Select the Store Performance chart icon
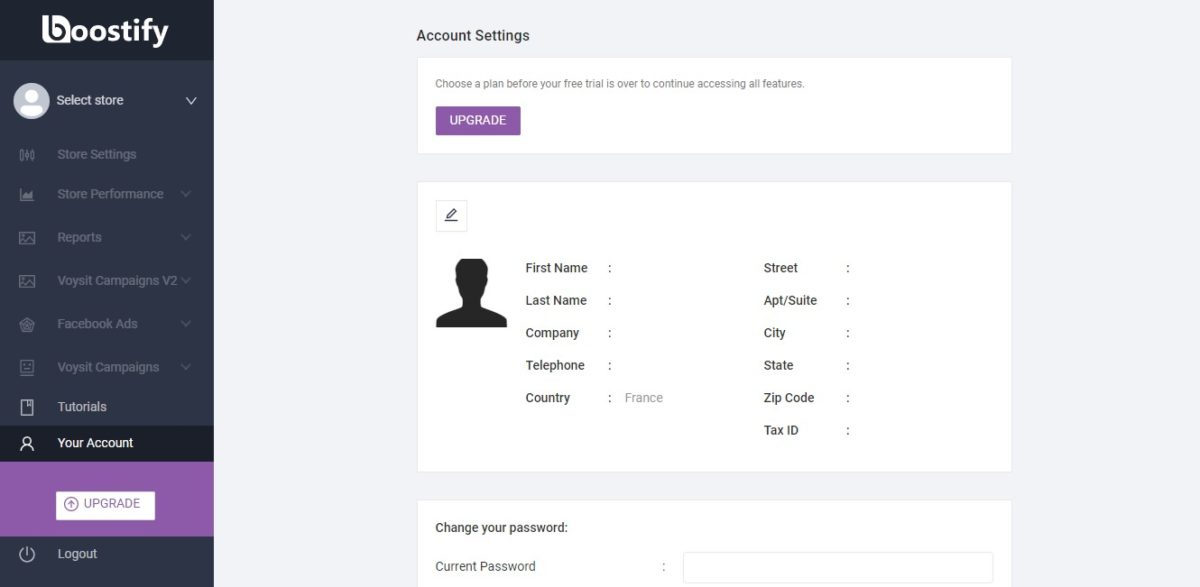Image resolution: width=1200 pixels, height=587 pixels. pyautogui.click(x=25, y=193)
